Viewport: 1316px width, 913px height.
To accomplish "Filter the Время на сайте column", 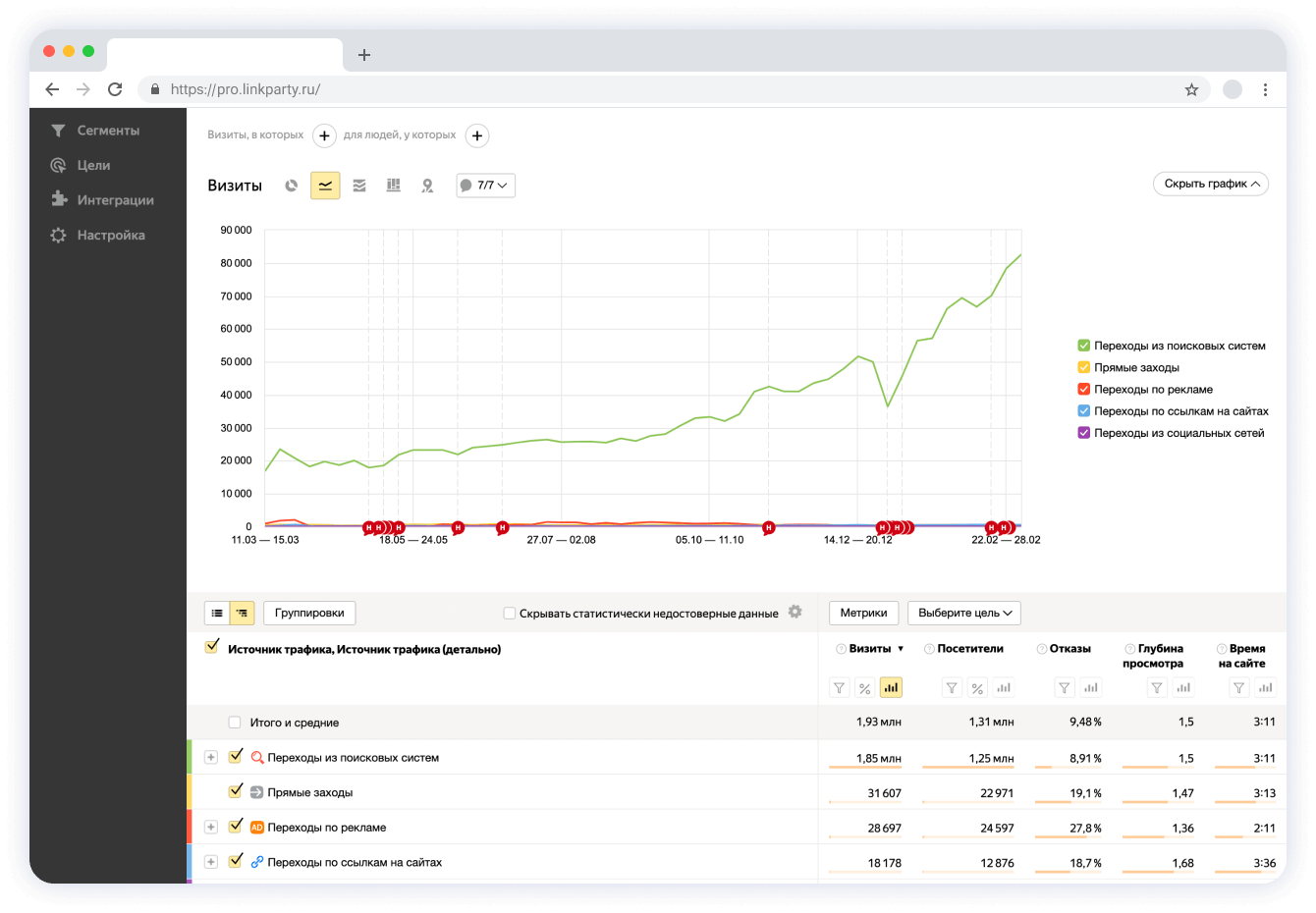I will tap(1239, 688).
